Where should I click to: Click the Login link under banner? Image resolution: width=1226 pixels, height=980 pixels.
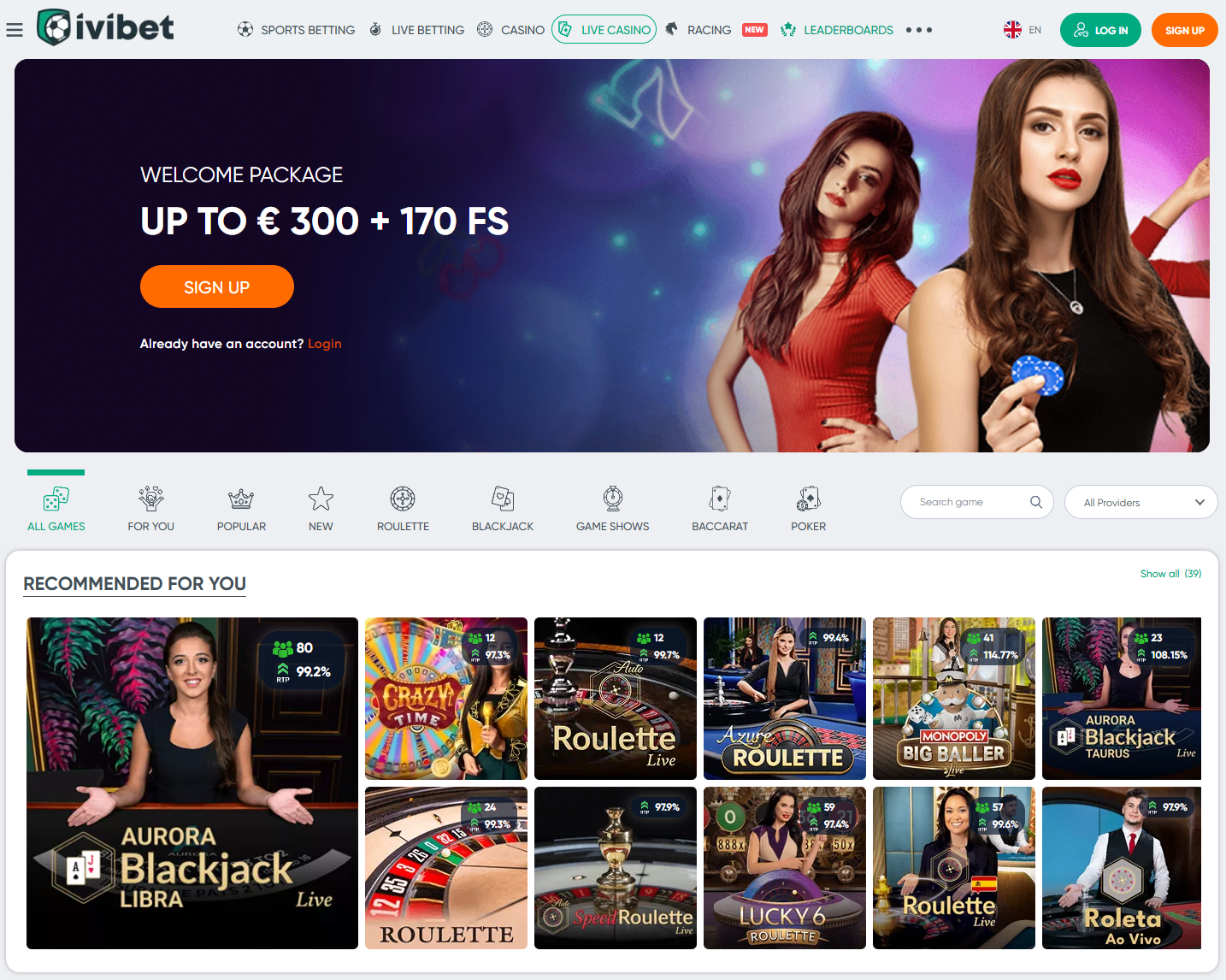point(325,344)
